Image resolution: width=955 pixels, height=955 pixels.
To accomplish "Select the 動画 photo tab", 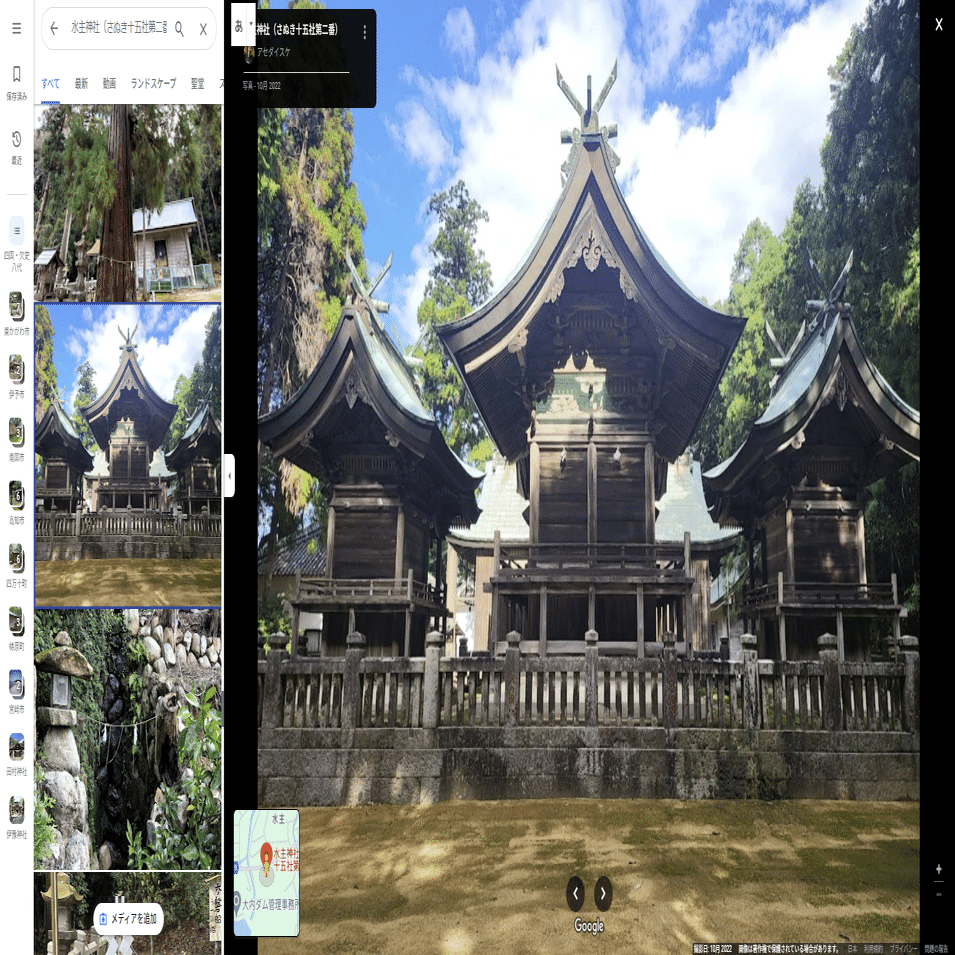I will click(110, 83).
